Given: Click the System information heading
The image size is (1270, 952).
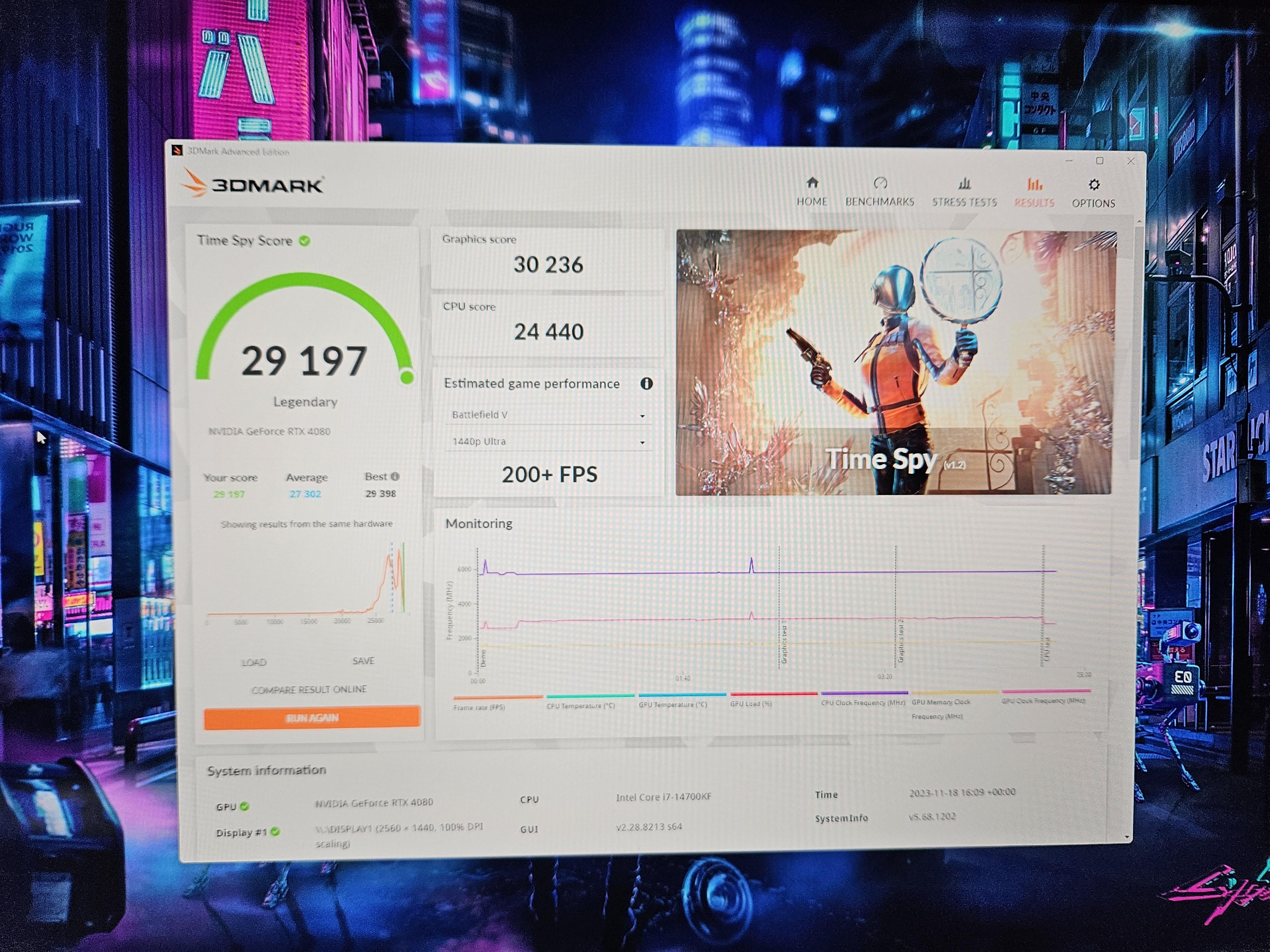Looking at the screenshot, I should click(266, 770).
